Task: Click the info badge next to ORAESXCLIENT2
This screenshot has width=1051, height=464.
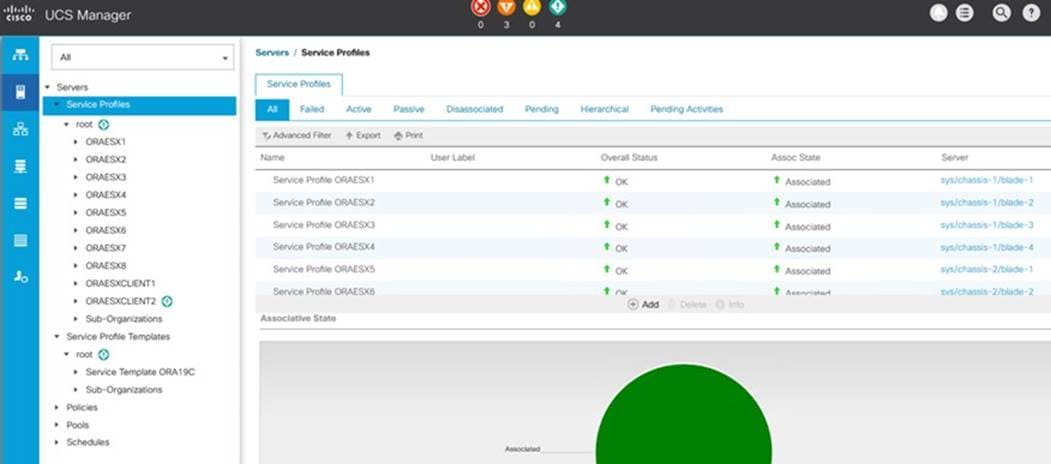Action: coord(168,301)
